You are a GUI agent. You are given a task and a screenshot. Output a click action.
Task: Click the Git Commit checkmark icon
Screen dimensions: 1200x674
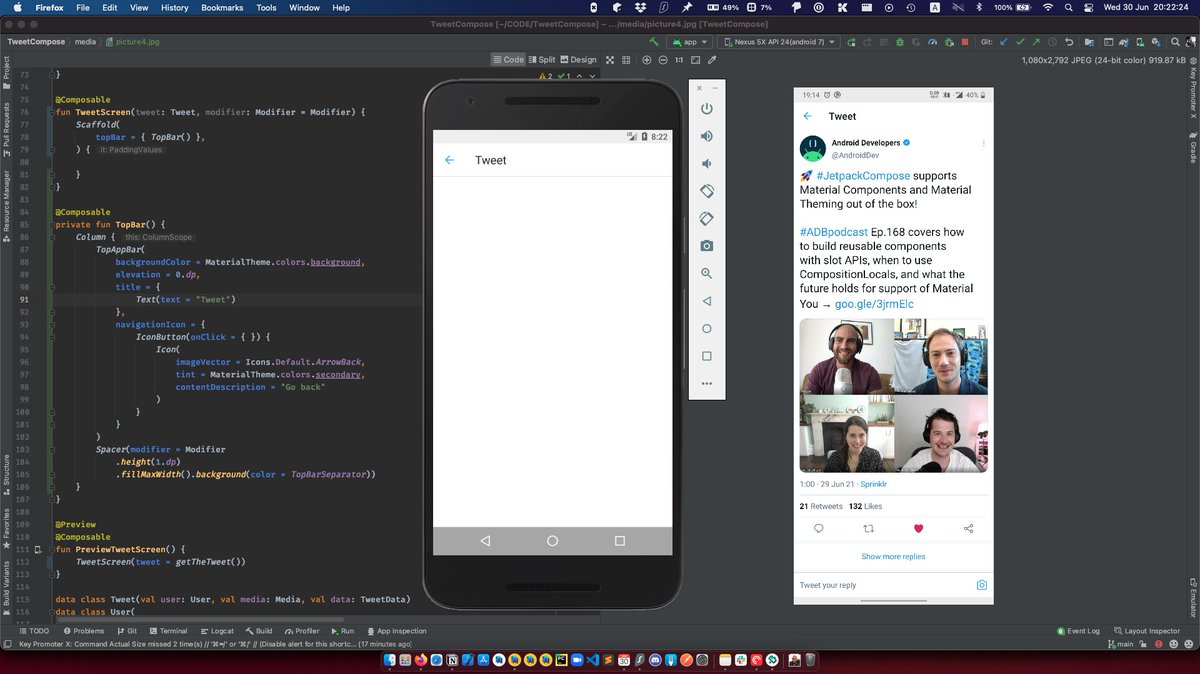coord(1020,42)
